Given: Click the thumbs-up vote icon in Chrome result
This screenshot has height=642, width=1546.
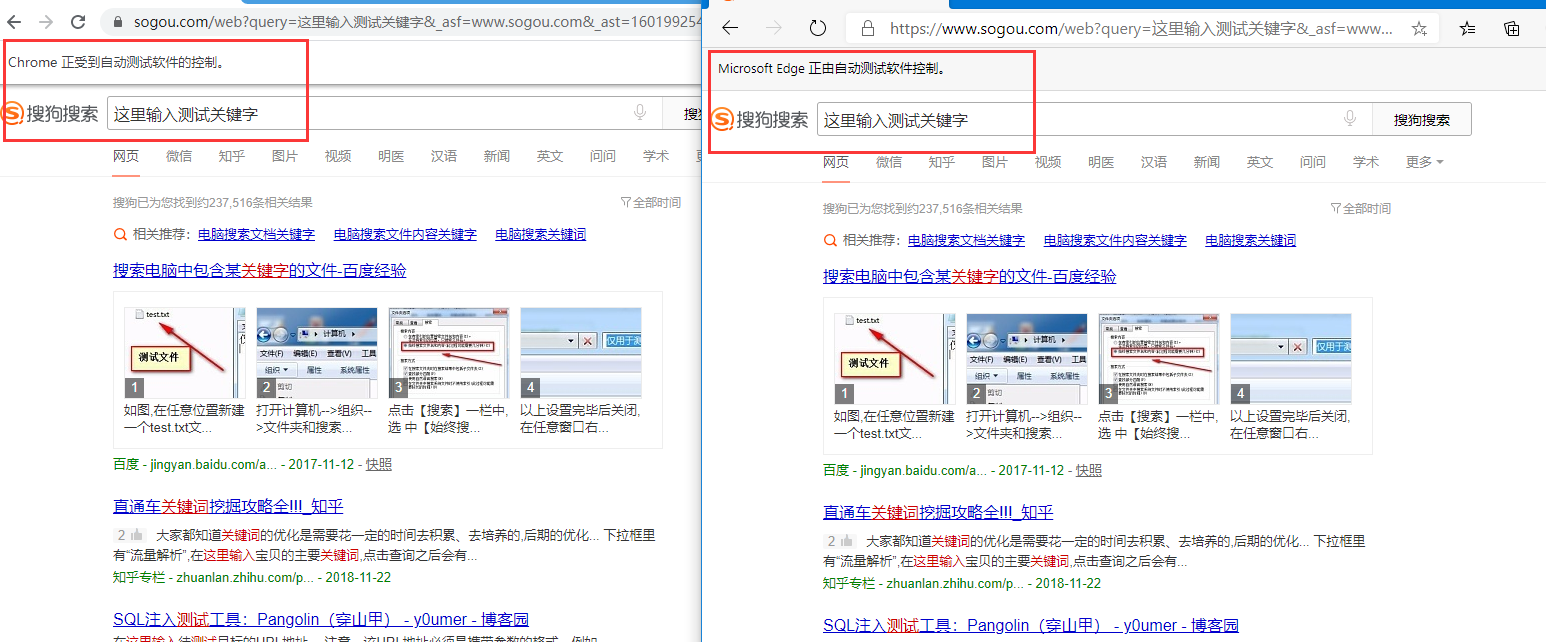Looking at the screenshot, I should coord(136,535).
